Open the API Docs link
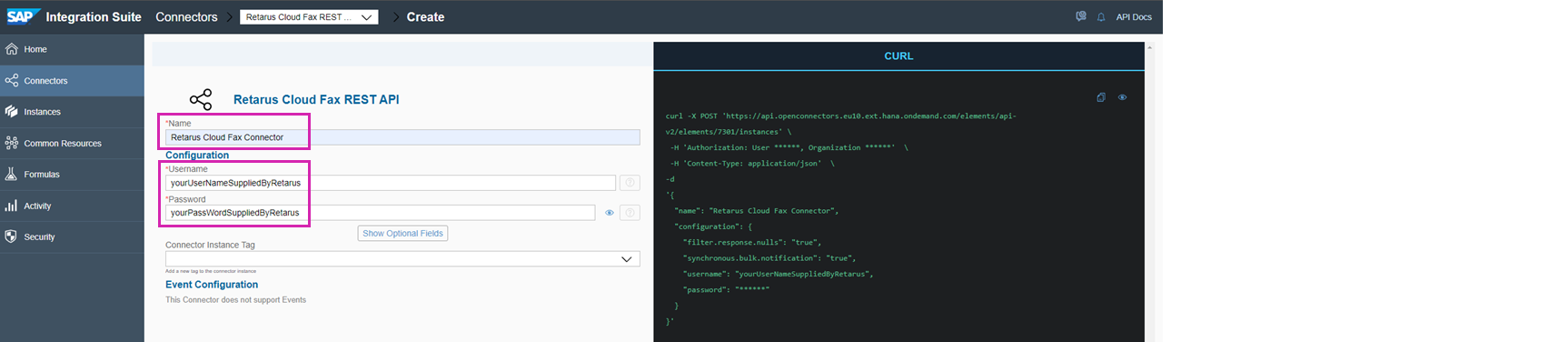1568x342 pixels. click(x=1134, y=17)
